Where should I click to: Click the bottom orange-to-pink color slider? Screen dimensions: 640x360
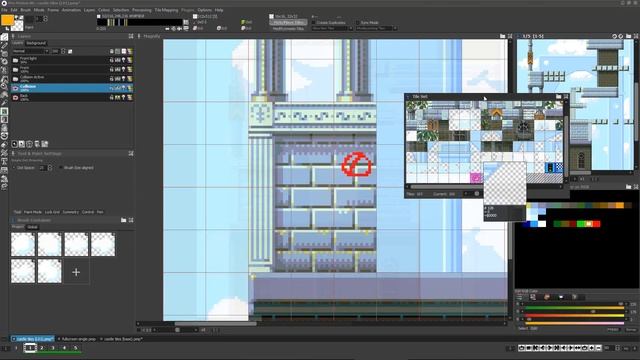[574, 323]
